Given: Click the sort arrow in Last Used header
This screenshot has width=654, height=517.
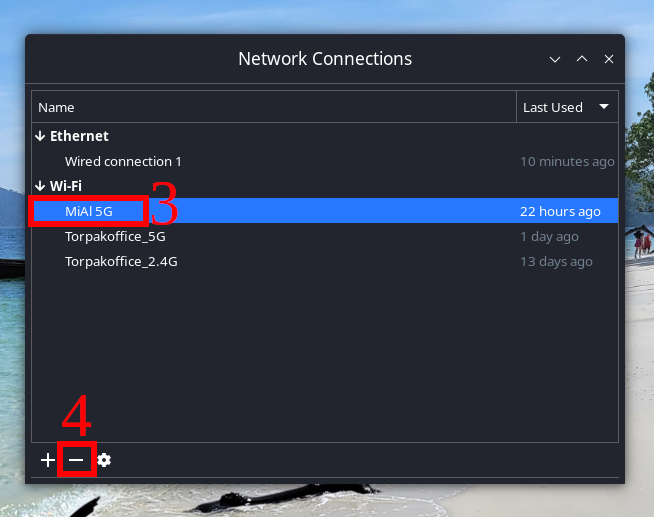Looking at the screenshot, I should 604,107.
